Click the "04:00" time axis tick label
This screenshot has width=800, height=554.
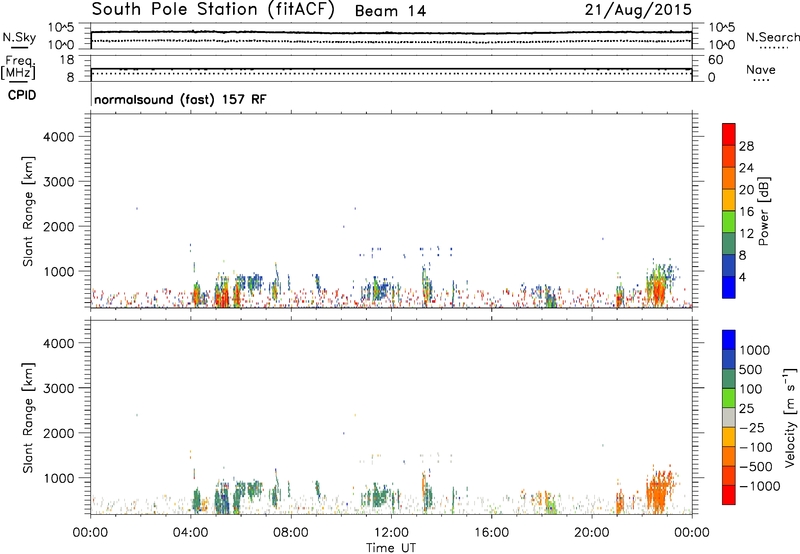190,533
